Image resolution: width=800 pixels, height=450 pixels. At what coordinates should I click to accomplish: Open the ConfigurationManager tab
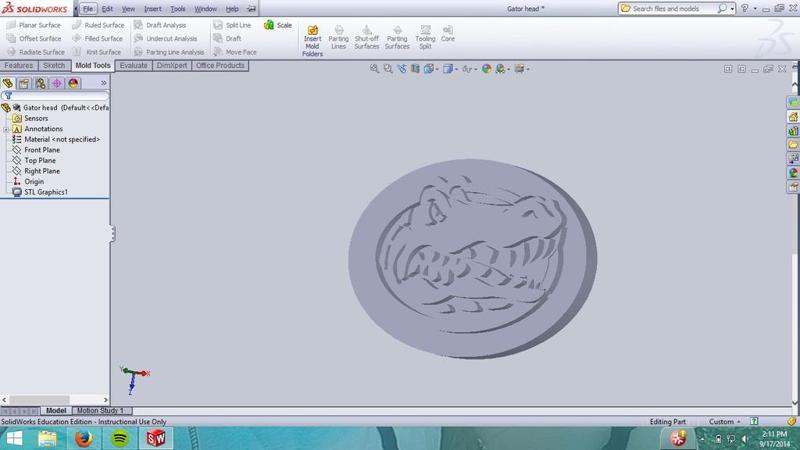tap(40, 83)
